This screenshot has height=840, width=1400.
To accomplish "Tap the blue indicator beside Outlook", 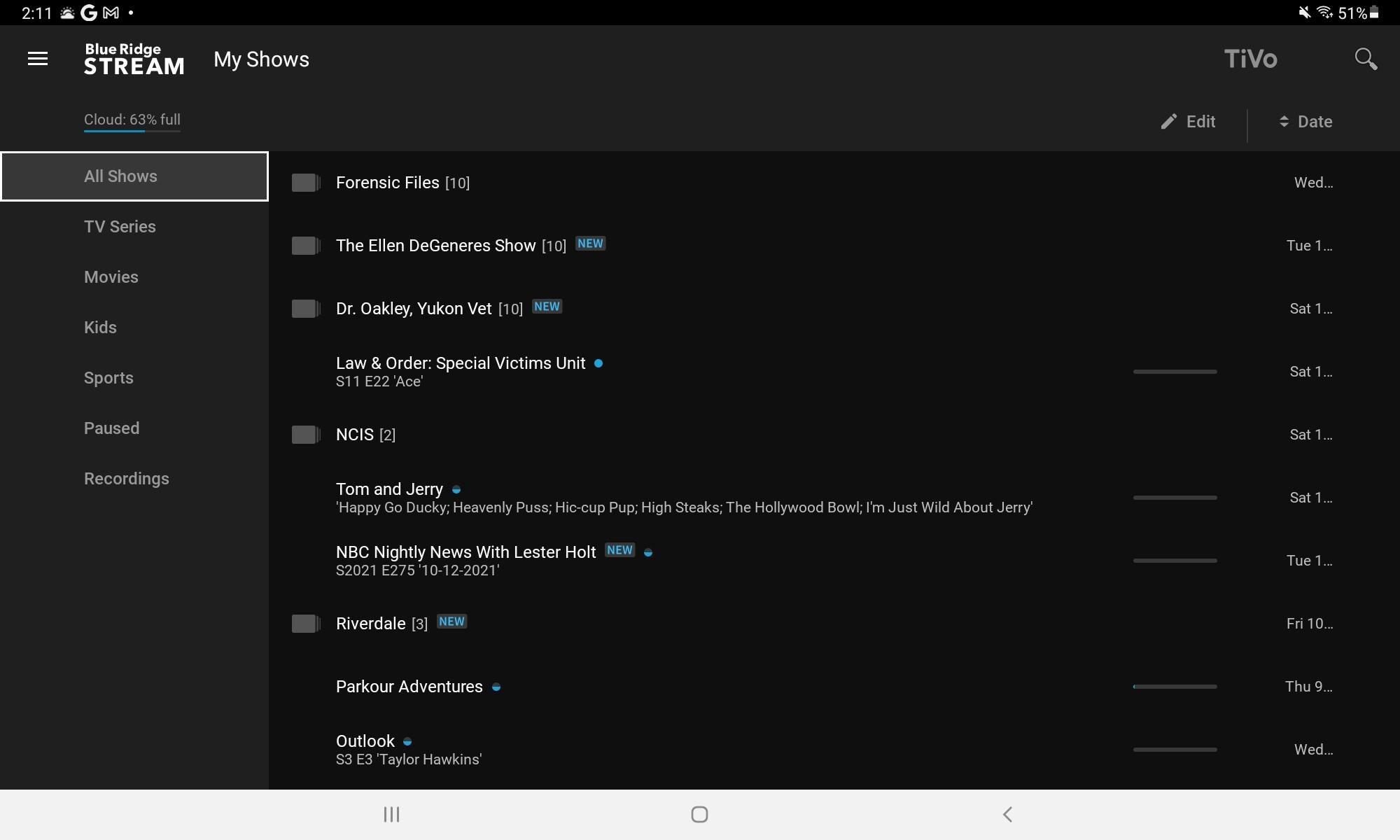I will click(407, 742).
